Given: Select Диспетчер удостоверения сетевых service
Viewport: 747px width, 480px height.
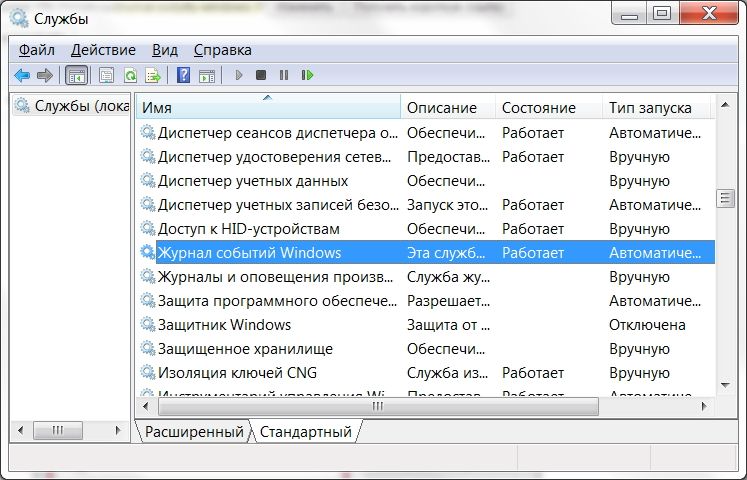Looking at the screenshot, I should click(426, 157).
